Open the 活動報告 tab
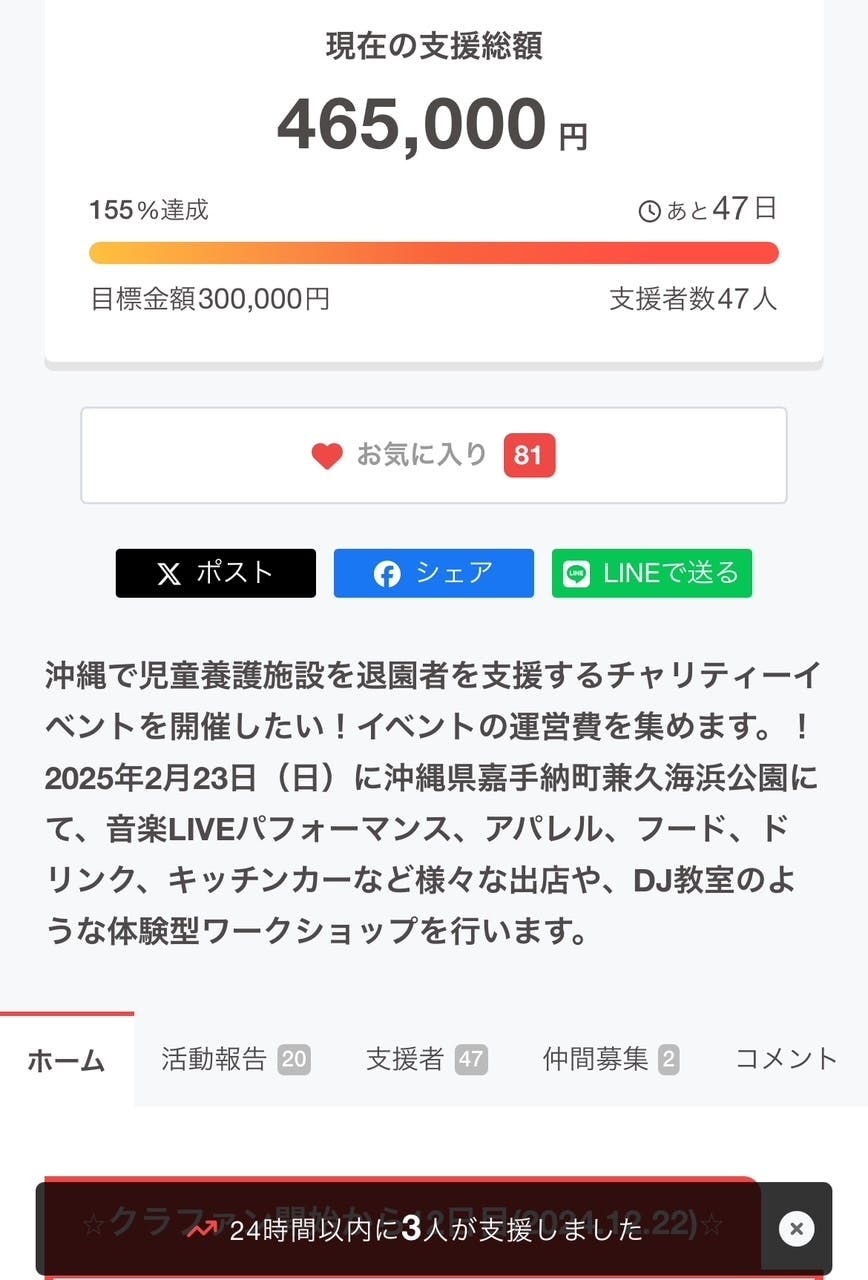The height and width of the screenshot is (1280, 868). click(x=235, y=1060)
